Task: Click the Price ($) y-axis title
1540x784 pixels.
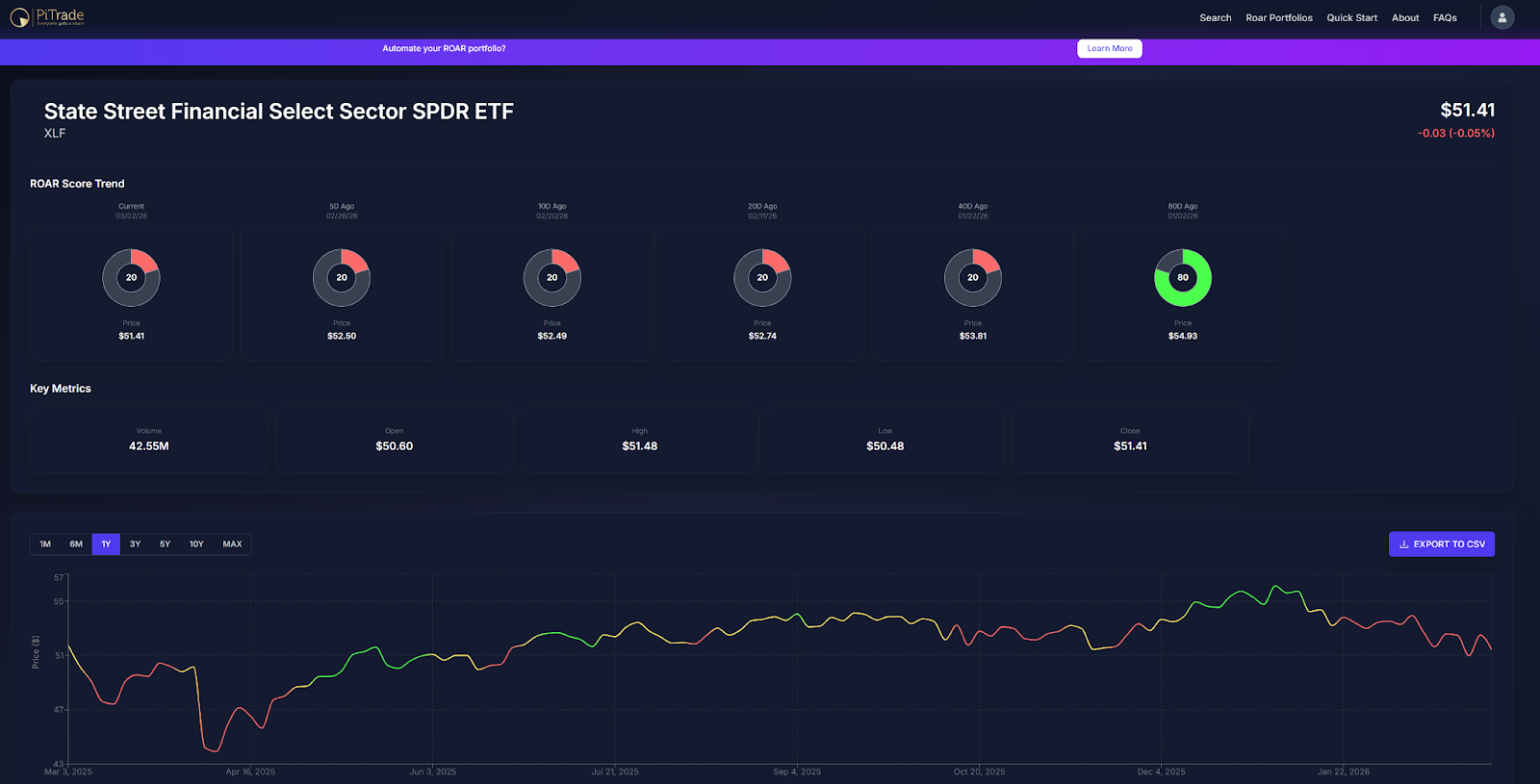Action: pyautogui.click(x=36, y=652)
